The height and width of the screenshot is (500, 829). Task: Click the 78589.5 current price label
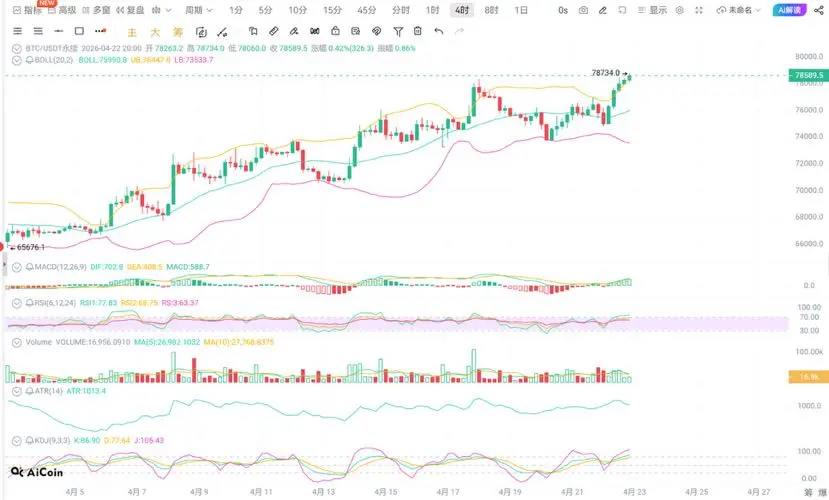808,75
